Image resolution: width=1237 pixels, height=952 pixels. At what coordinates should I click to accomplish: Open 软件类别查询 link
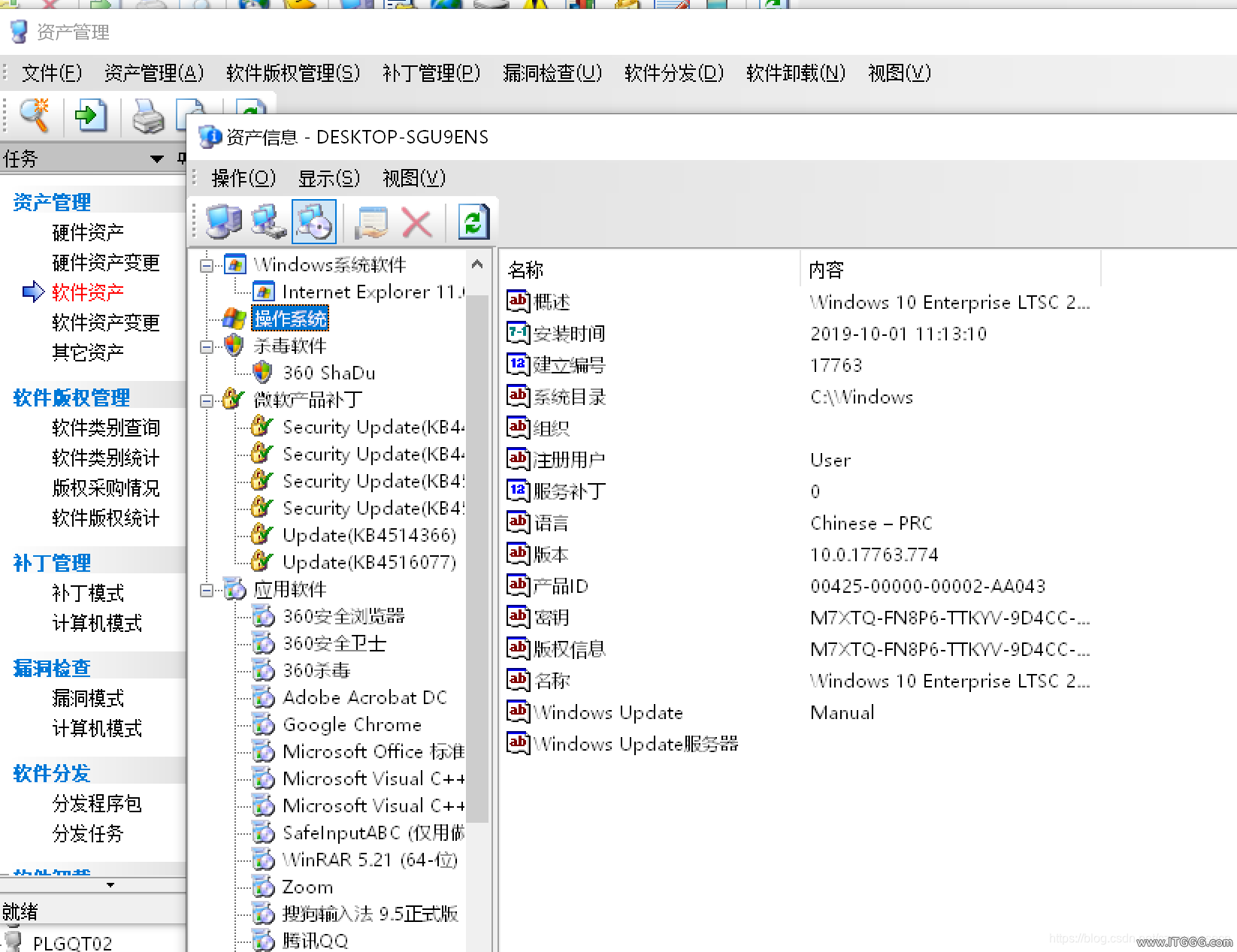coord(106,428)
